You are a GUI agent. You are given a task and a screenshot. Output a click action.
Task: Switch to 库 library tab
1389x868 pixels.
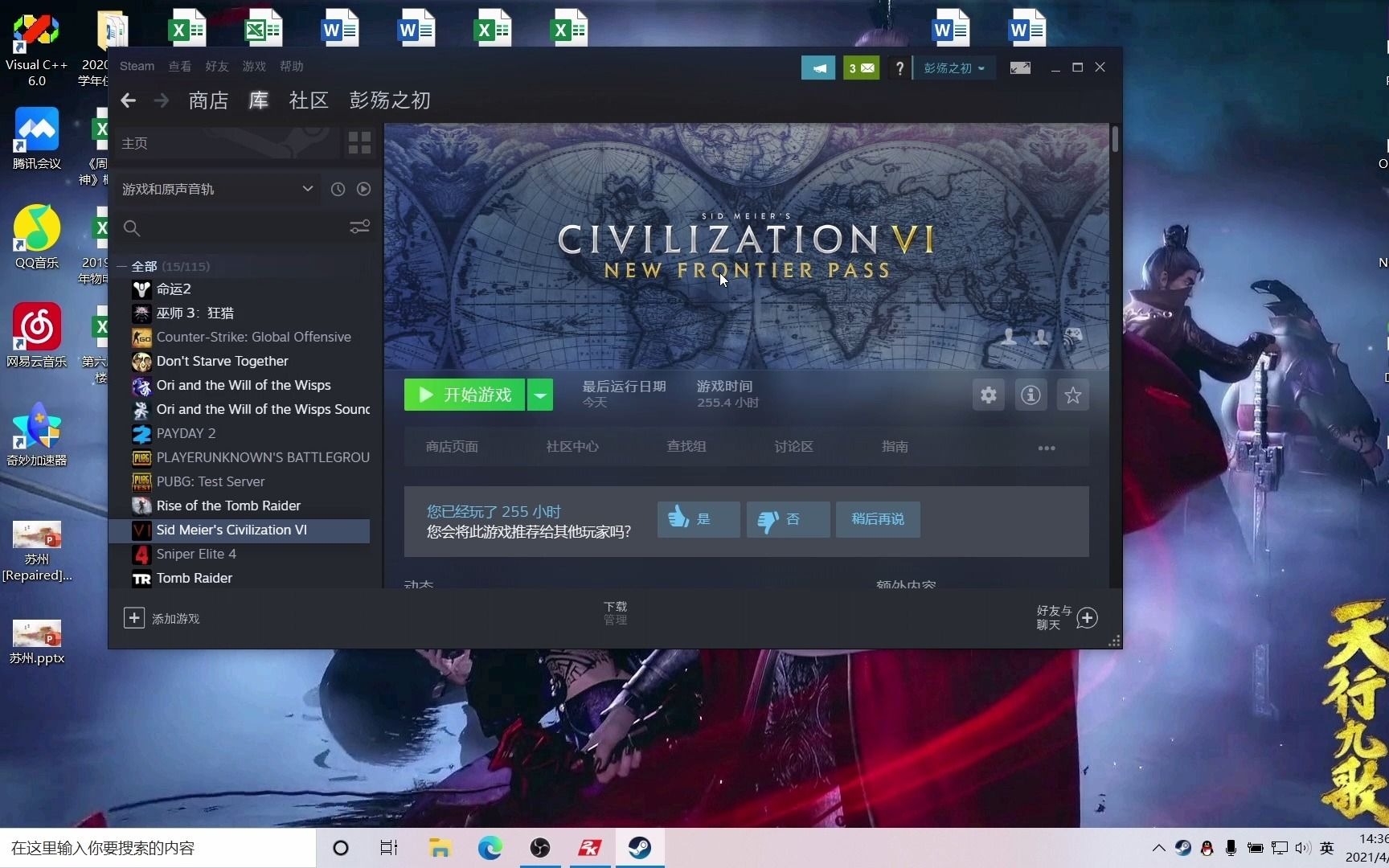coord(258,100)
